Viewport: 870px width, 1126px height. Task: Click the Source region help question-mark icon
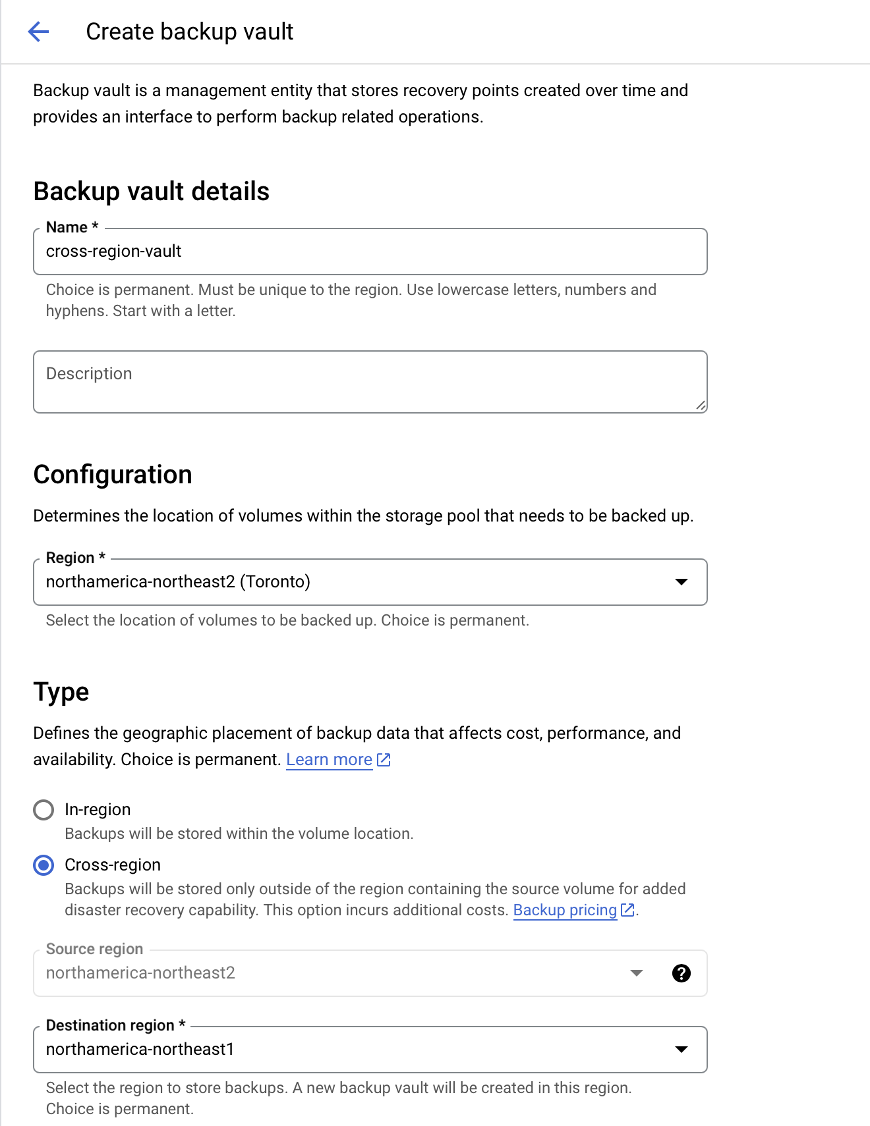pos(681,973)
